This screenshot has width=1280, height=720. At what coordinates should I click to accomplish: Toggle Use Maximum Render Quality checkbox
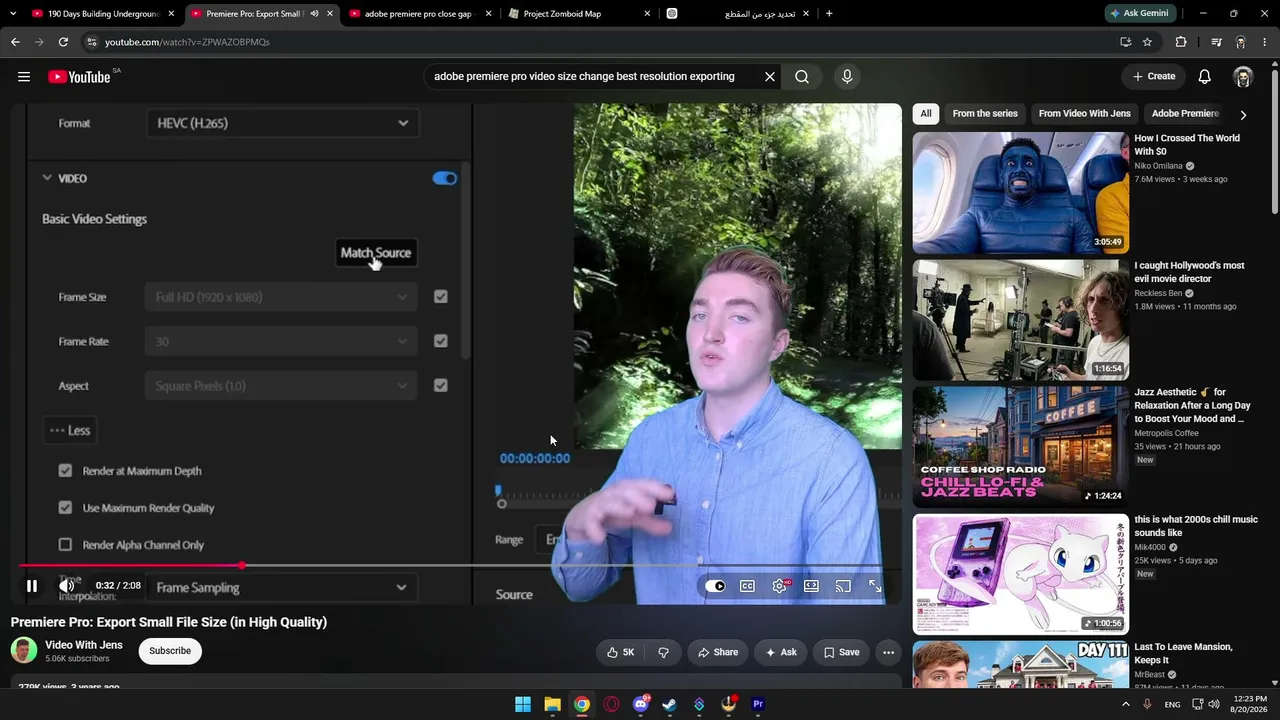tap(65, 507)
